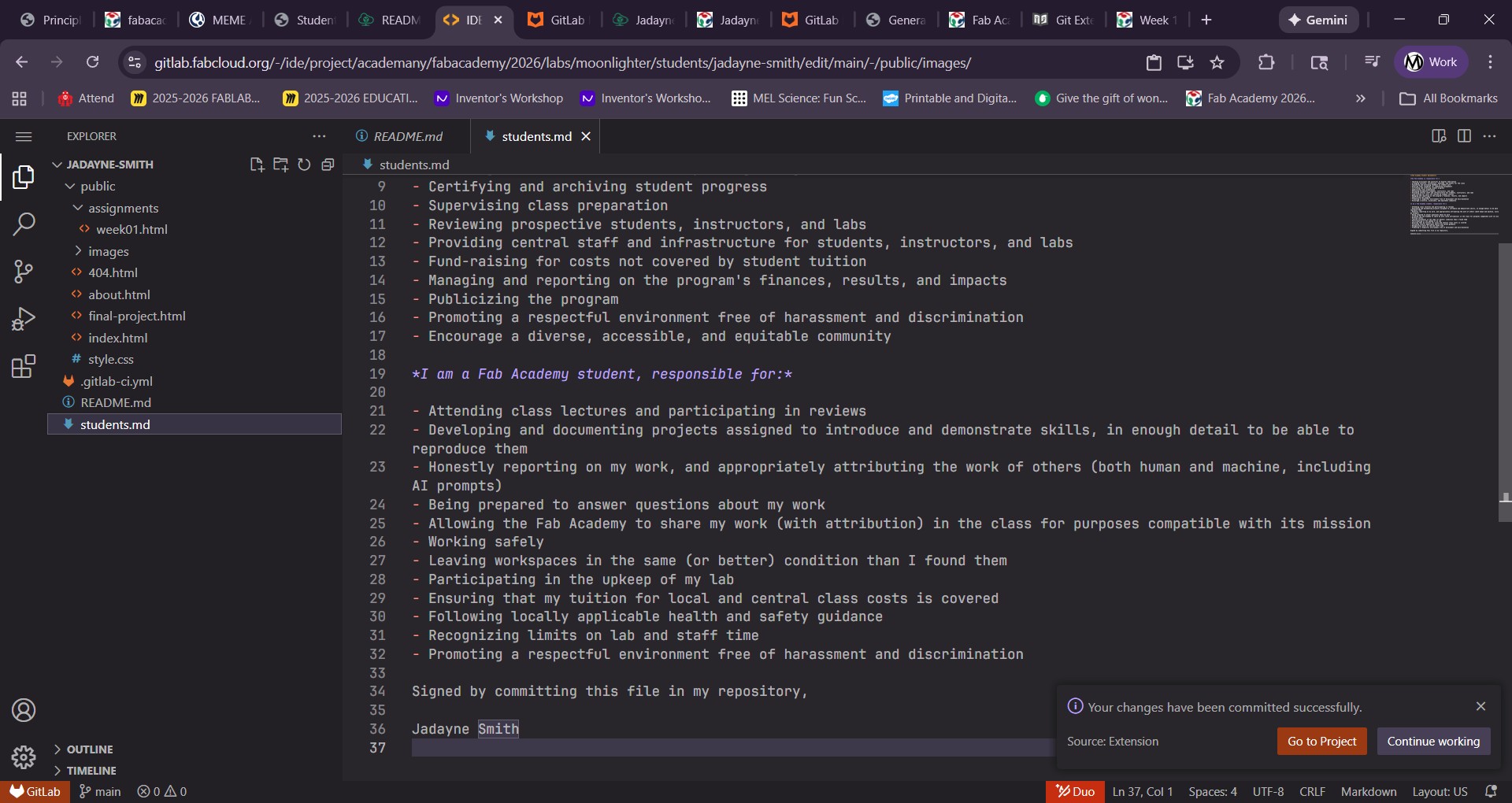Screen dimensions: 1512x803
Task: Change indentation via Spaces: 4
Action: click(x=1213, y=791)
